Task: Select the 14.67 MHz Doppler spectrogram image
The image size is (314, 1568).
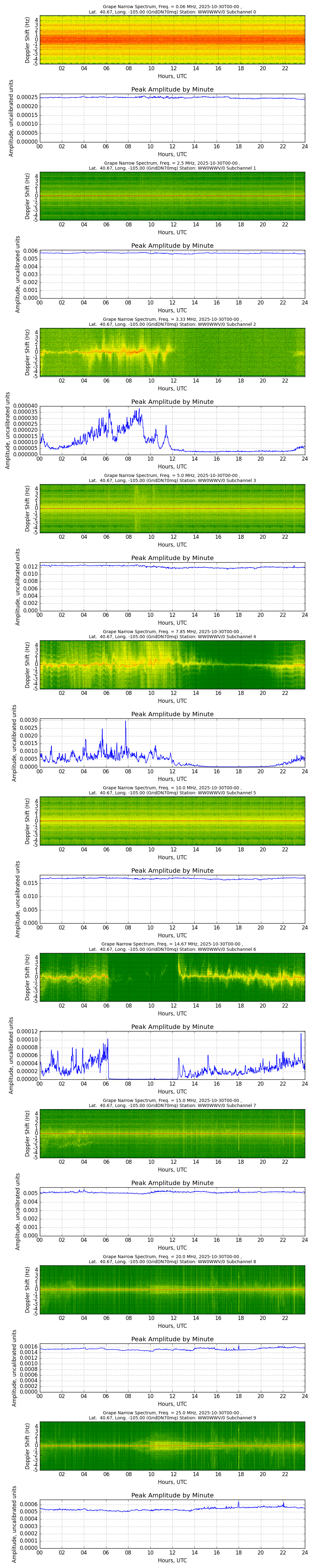Action: (173, 977)
